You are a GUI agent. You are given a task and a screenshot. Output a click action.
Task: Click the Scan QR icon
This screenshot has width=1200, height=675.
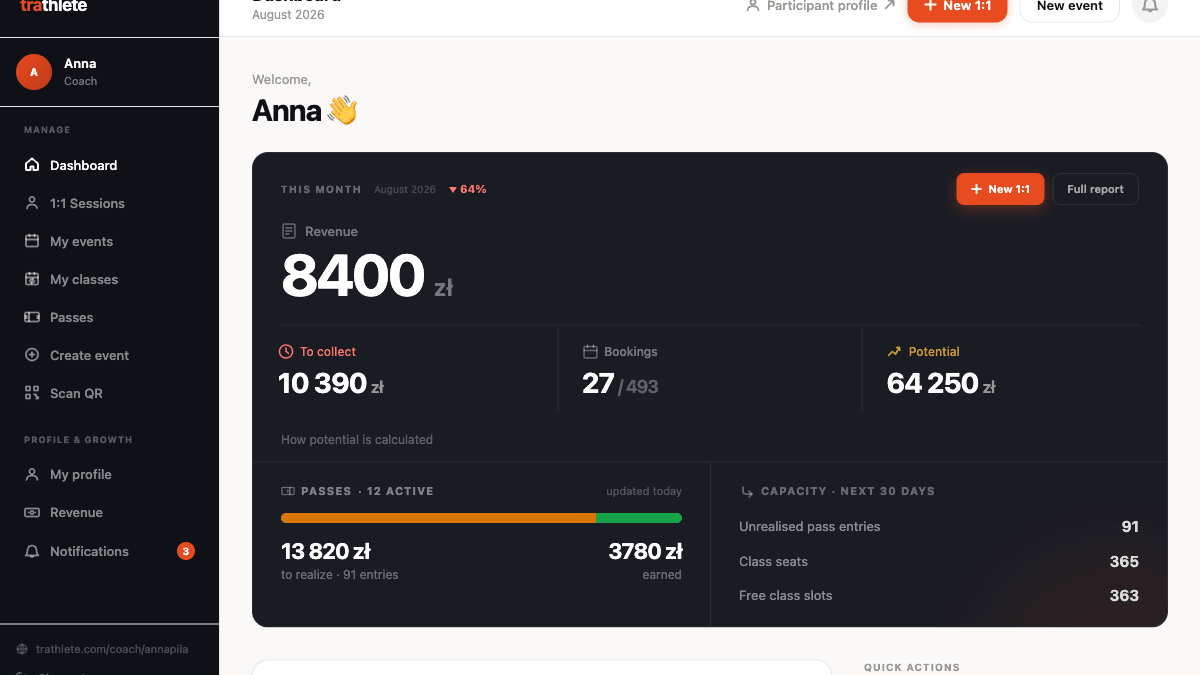pyautogui.click(x=32, y=393)
